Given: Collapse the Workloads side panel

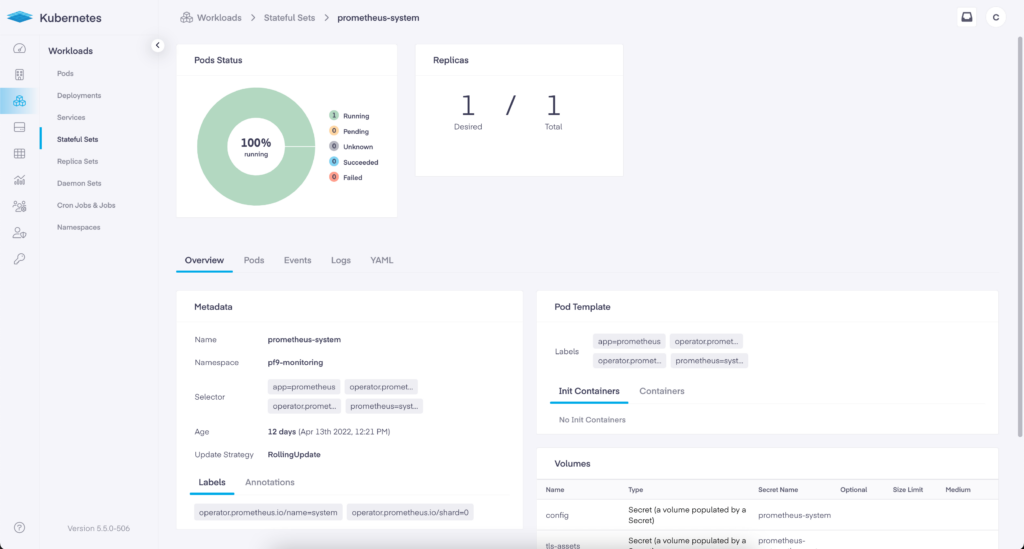Looking at the screenshot, I should pyautogui.click(x=157, y=45).
